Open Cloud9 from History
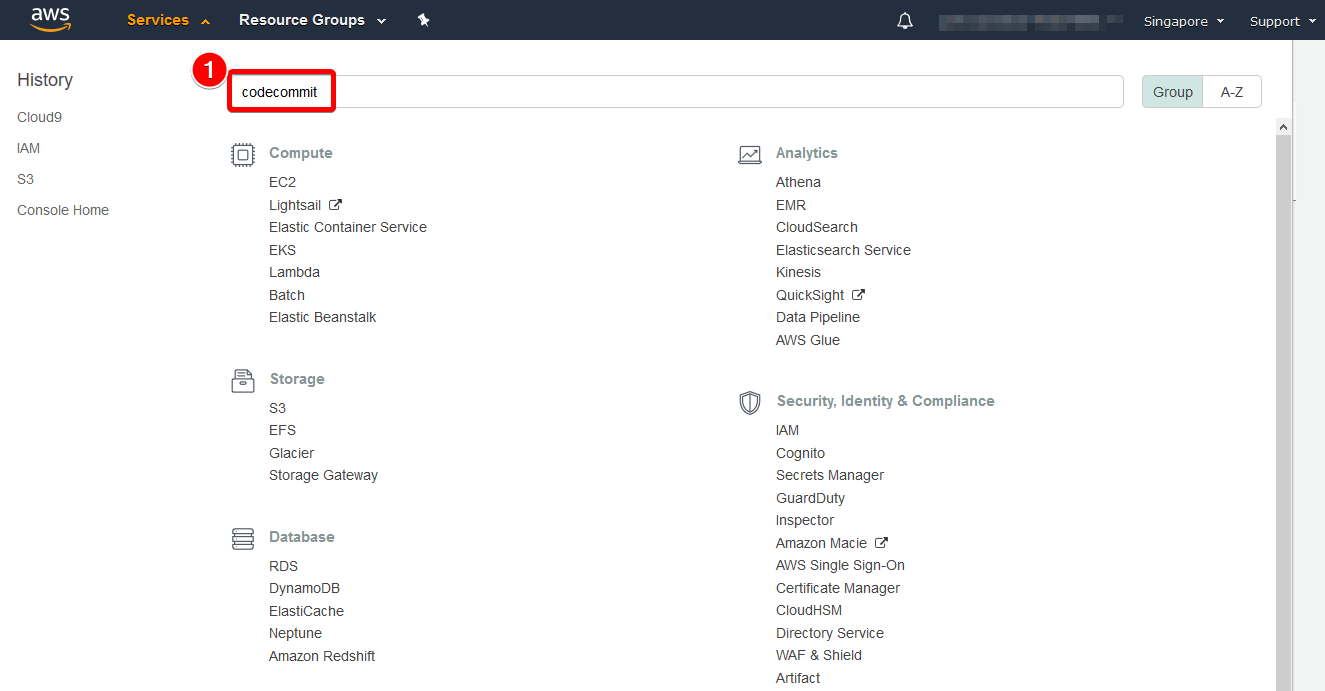1325x691 pixels. click(40, 117)
